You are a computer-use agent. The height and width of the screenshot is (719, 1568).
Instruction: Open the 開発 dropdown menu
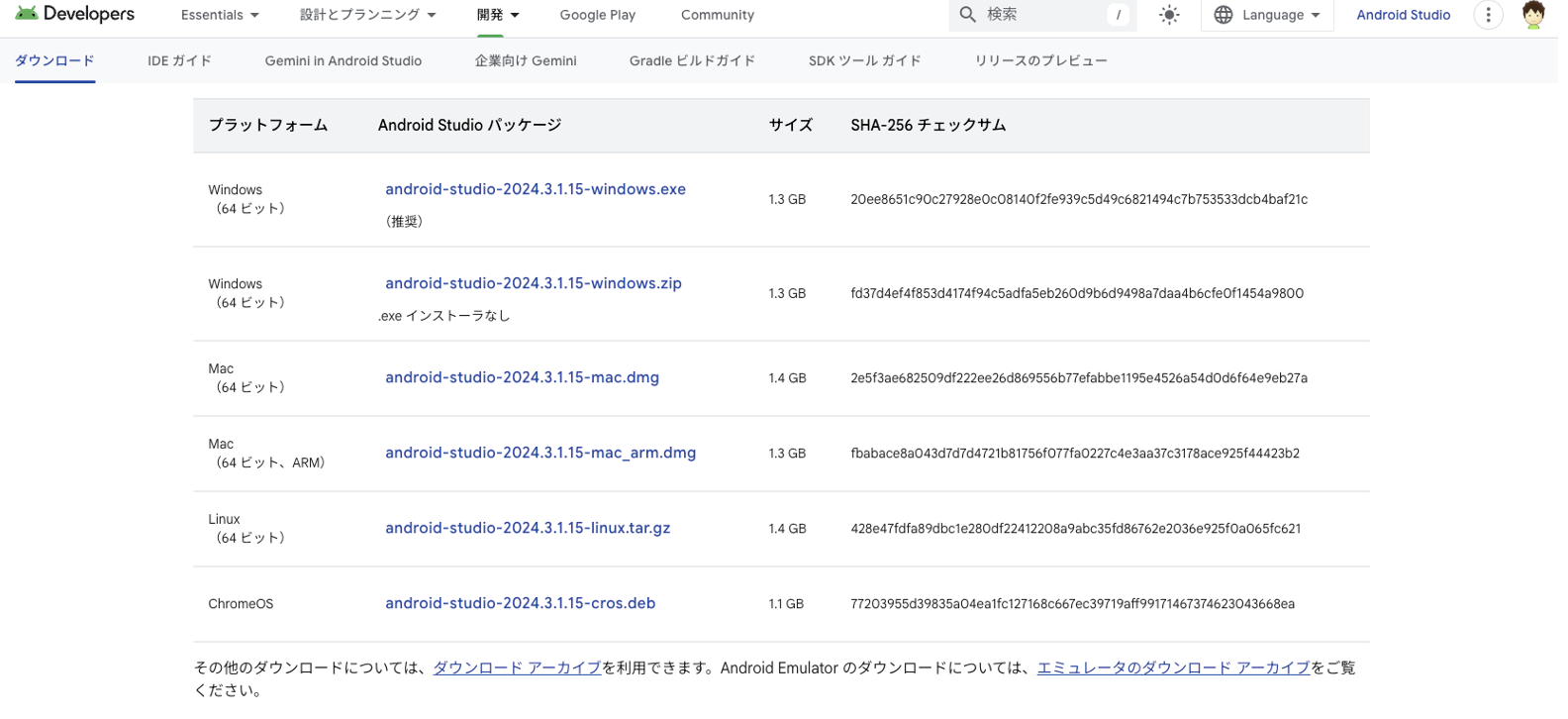tap(497, 15)
